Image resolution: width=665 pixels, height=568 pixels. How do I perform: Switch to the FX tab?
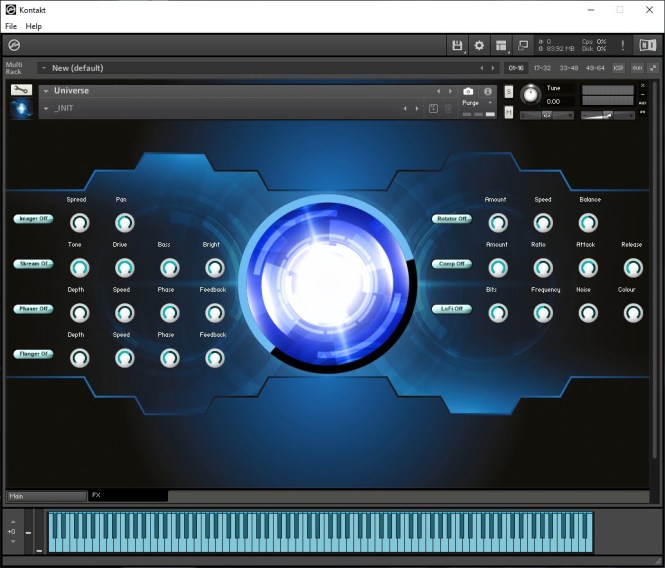click(x=97, y=495)
